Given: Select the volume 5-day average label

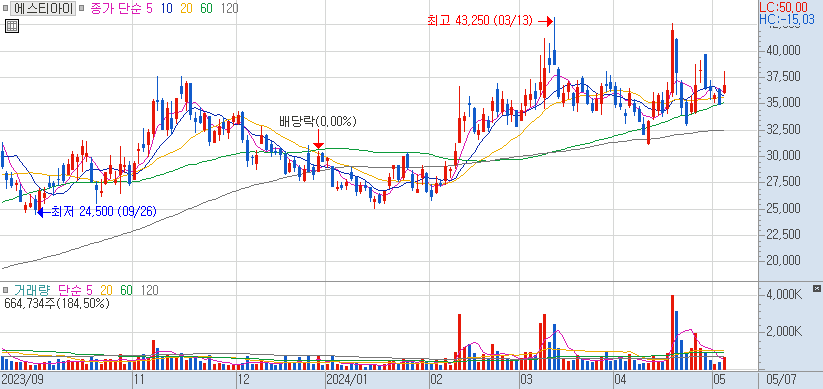Looking at the screenshot, I should (89, 290).
